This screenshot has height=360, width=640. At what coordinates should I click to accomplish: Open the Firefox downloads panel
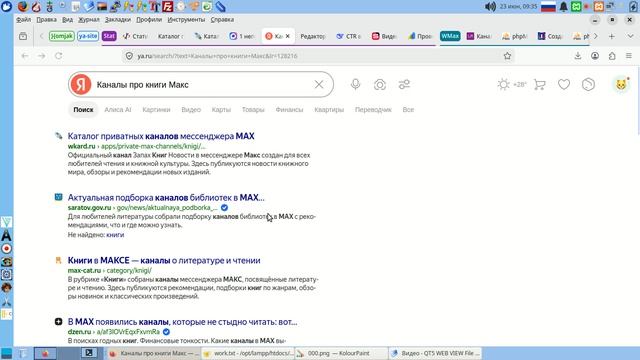click(x=578, y=56)
